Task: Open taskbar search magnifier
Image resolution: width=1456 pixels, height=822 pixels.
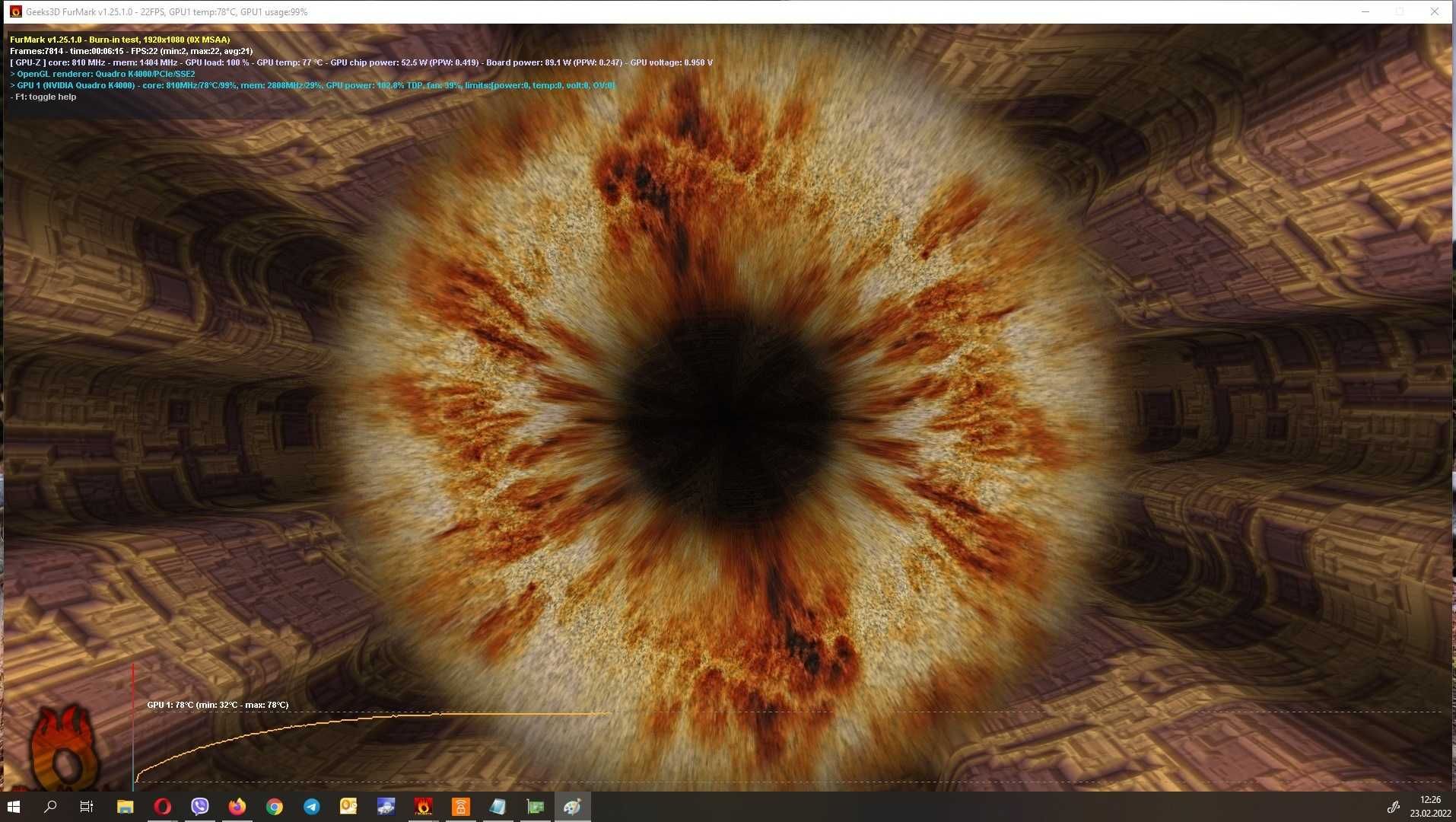Action: 50,807
